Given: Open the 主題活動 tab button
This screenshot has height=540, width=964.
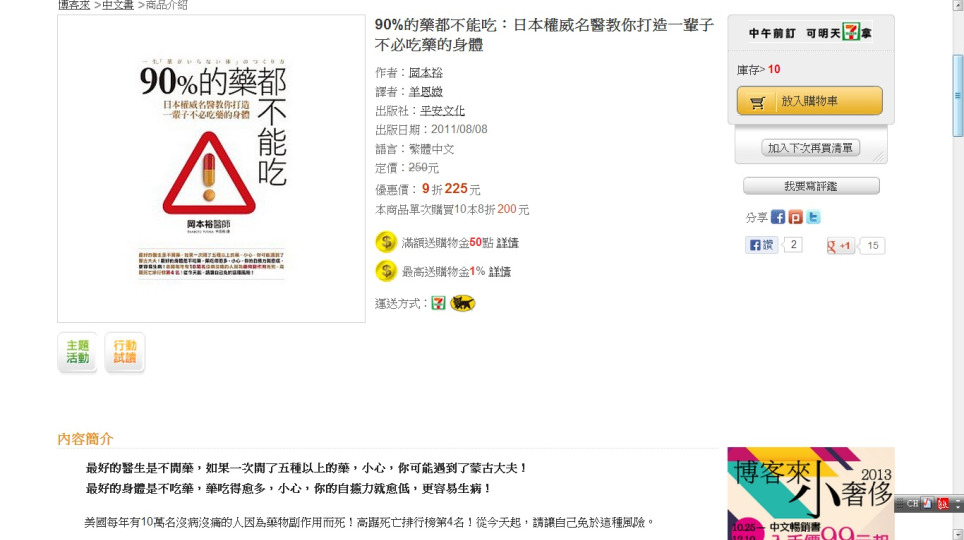Looking at the screenshot, I should tap(77, 352).
